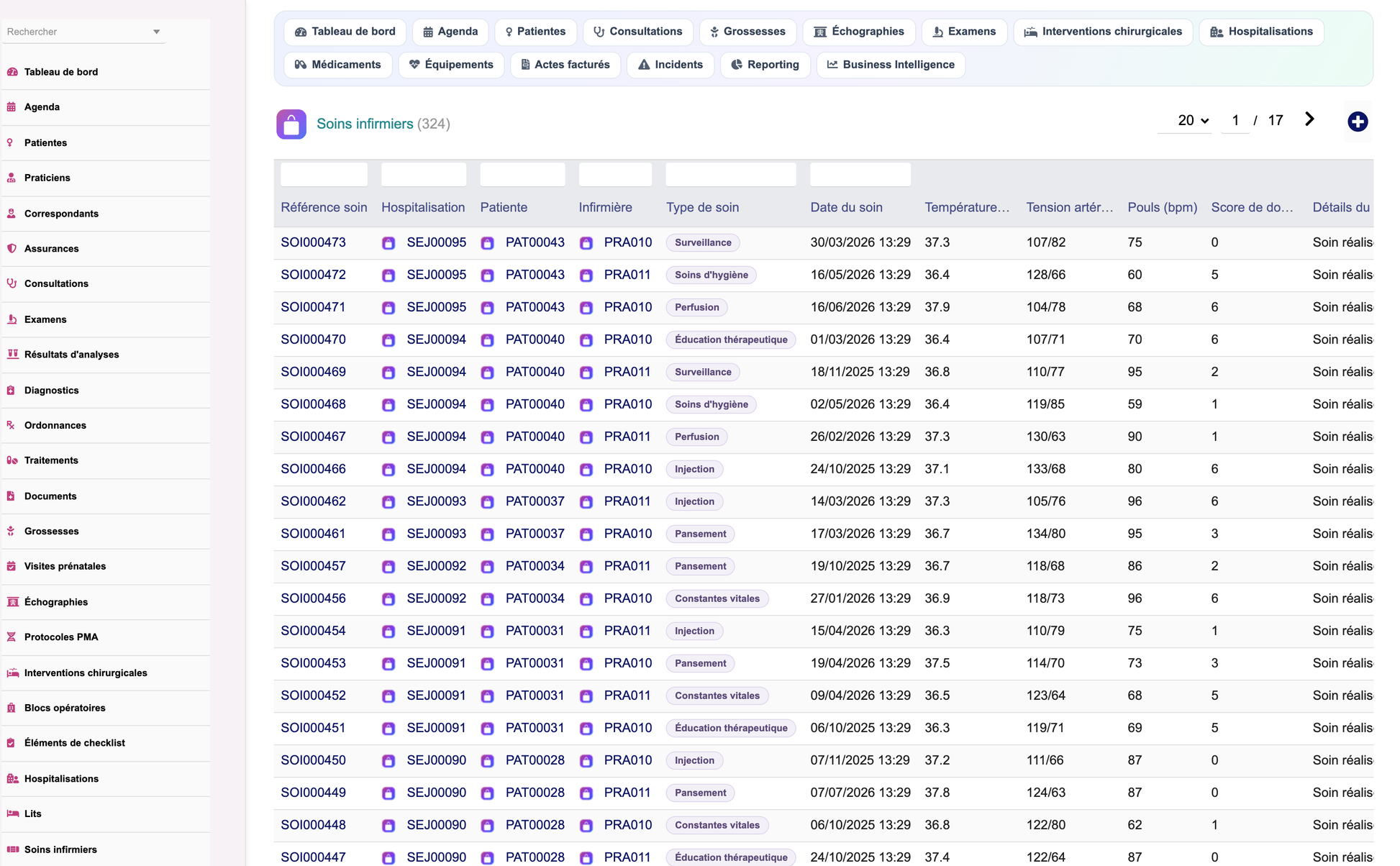The image size is (1400, 866).
Task: Open the Tableau de bord tab
Action: [345, 32]
